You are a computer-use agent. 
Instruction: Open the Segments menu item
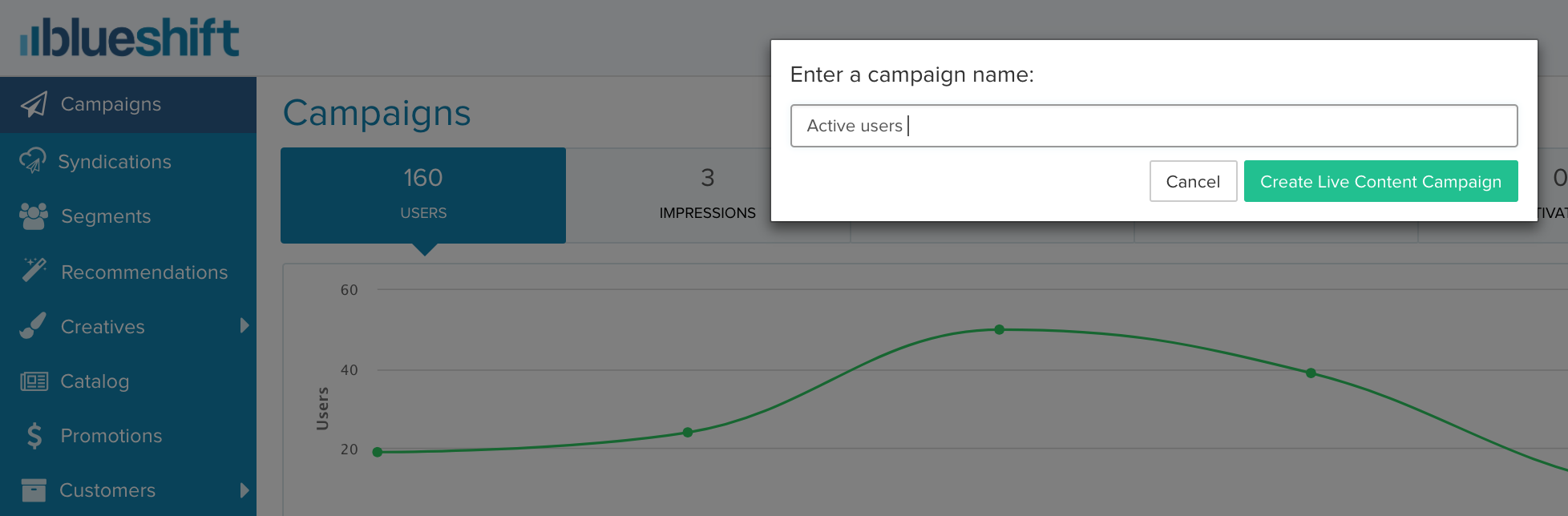click(128, 216)
